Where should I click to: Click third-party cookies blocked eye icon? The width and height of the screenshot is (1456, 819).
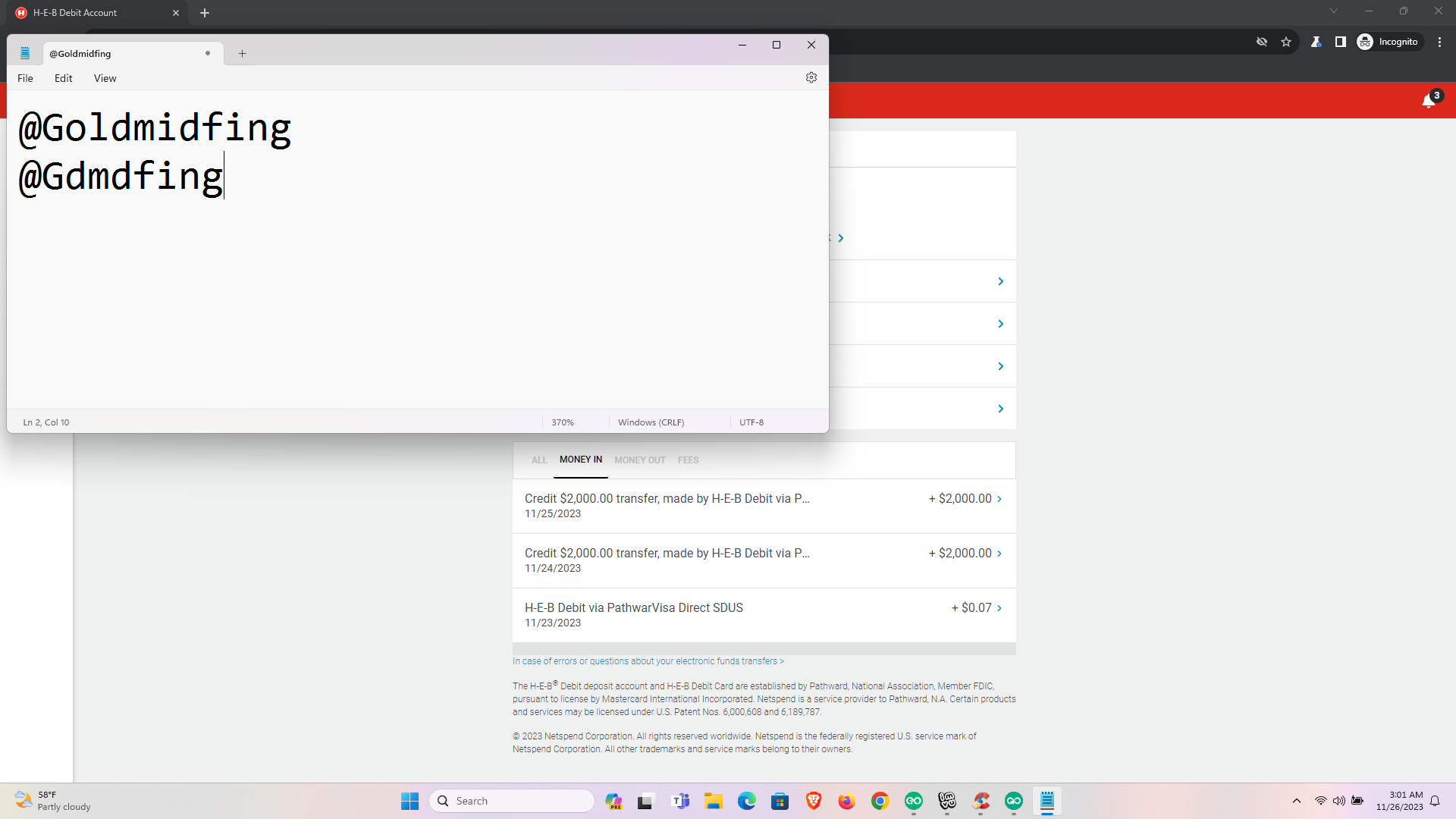coord(1262,42)
